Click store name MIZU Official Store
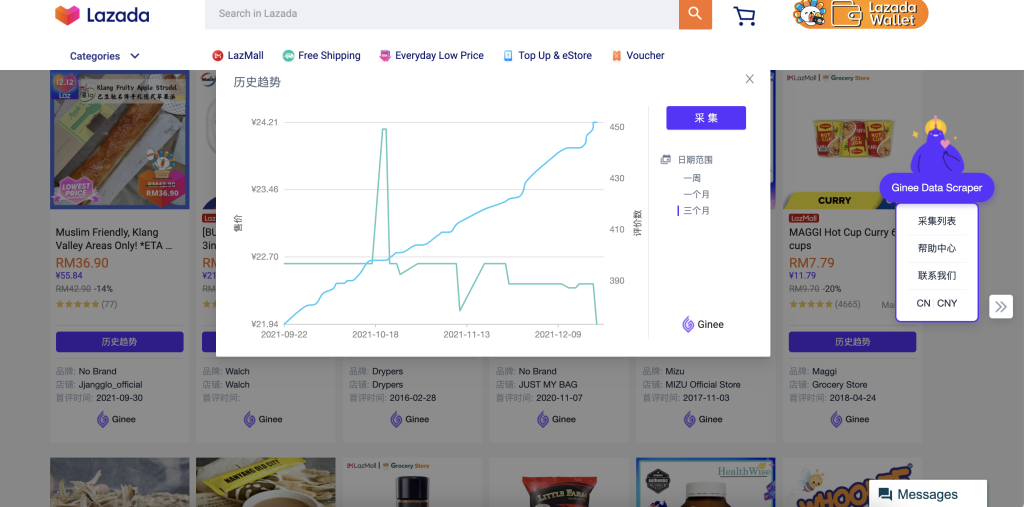This screenshot has height=507, width=1024. click(x=703, y=385)
